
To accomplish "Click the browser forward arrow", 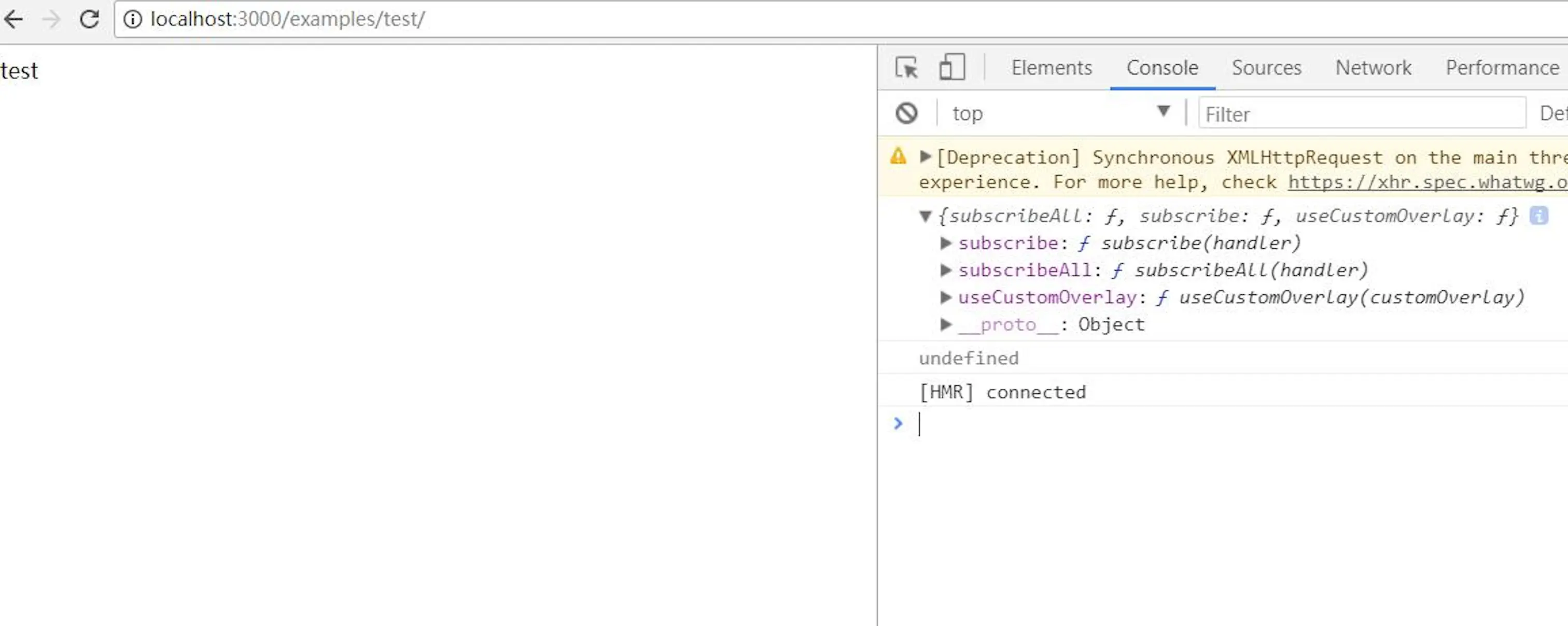I will pos(52,20).
